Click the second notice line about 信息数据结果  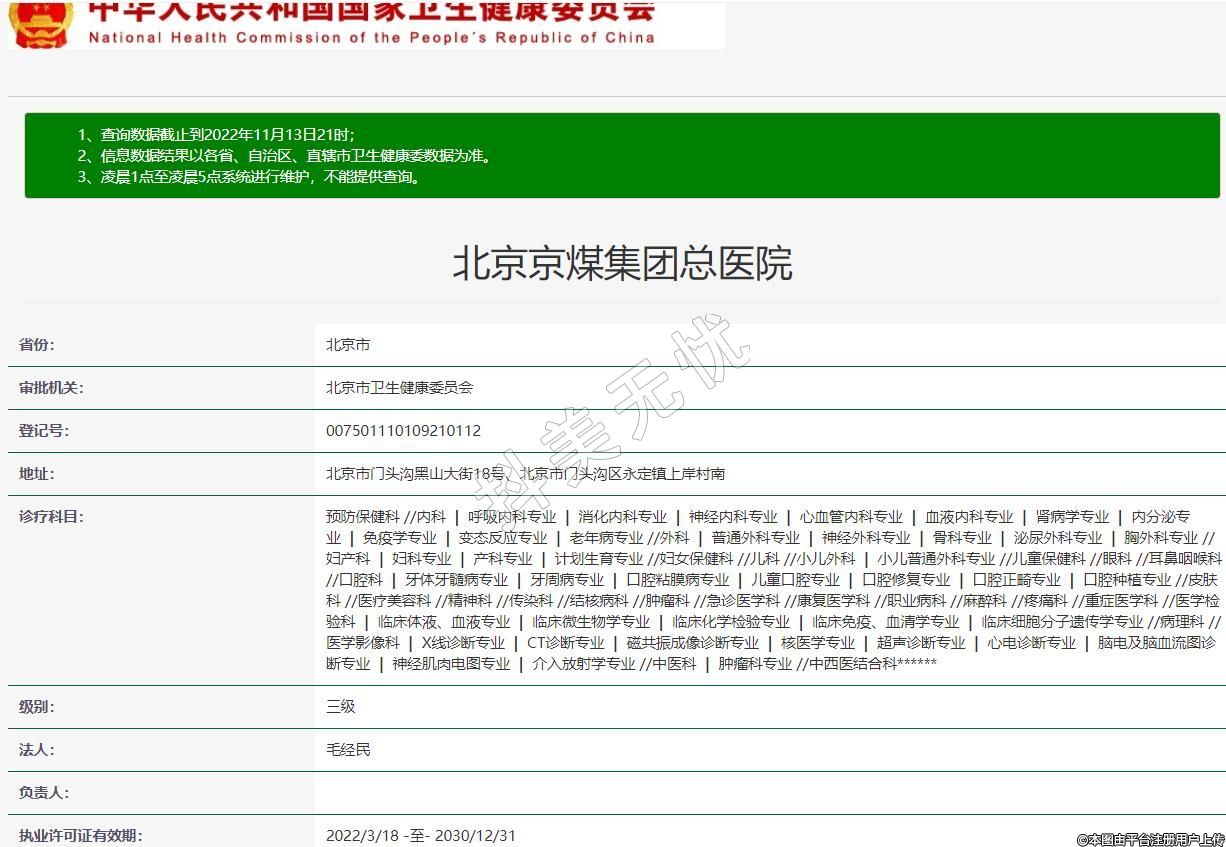click(285, 156)
